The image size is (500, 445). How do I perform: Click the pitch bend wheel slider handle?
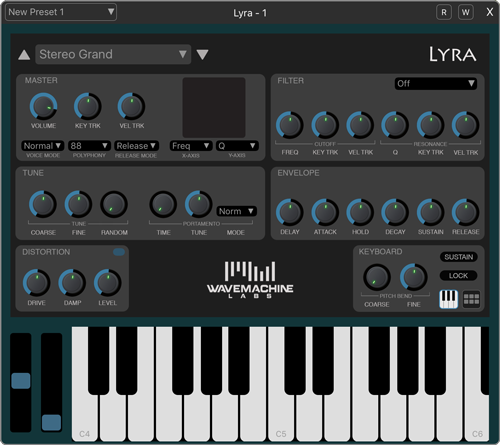pyautogui.click(x=21, y=381)
